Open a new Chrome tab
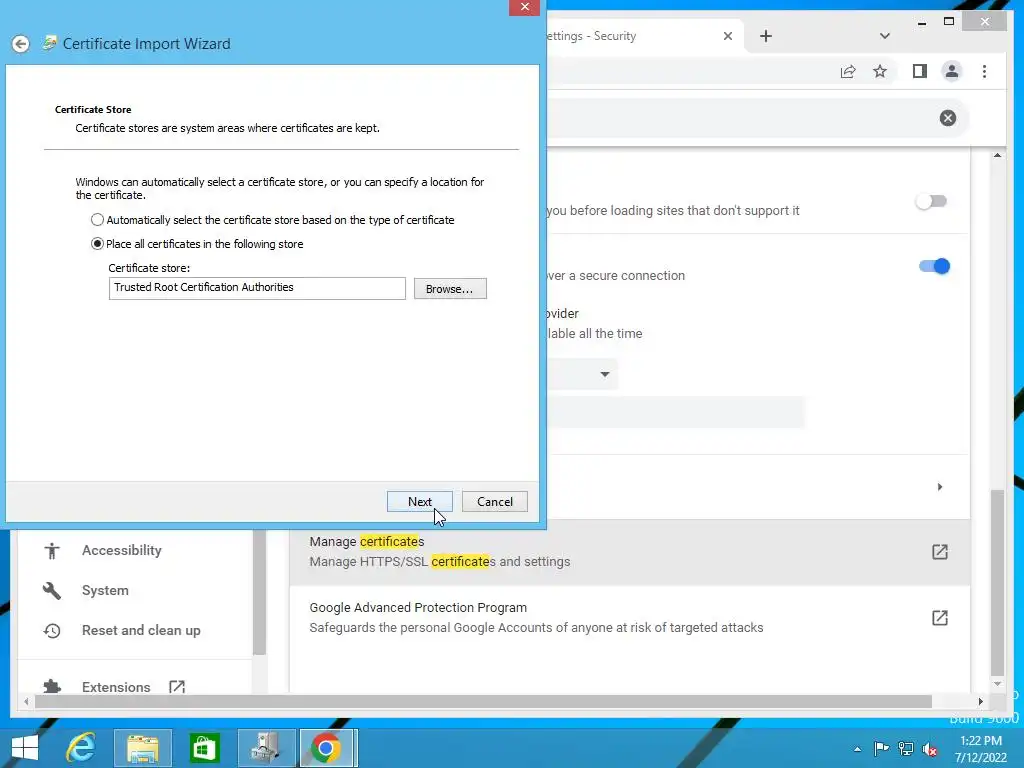 pyautogui.click(x=766, y=36)
